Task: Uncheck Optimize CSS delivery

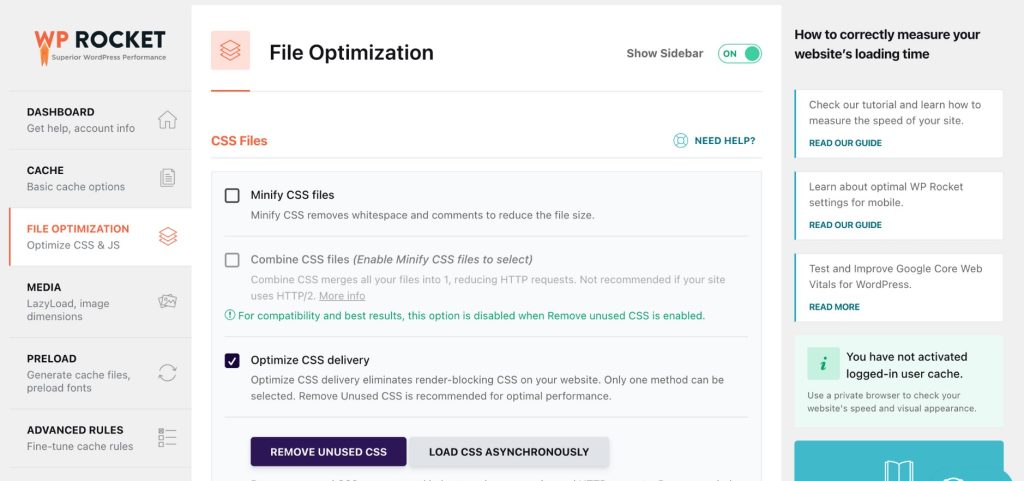Action: click(232, 360)
